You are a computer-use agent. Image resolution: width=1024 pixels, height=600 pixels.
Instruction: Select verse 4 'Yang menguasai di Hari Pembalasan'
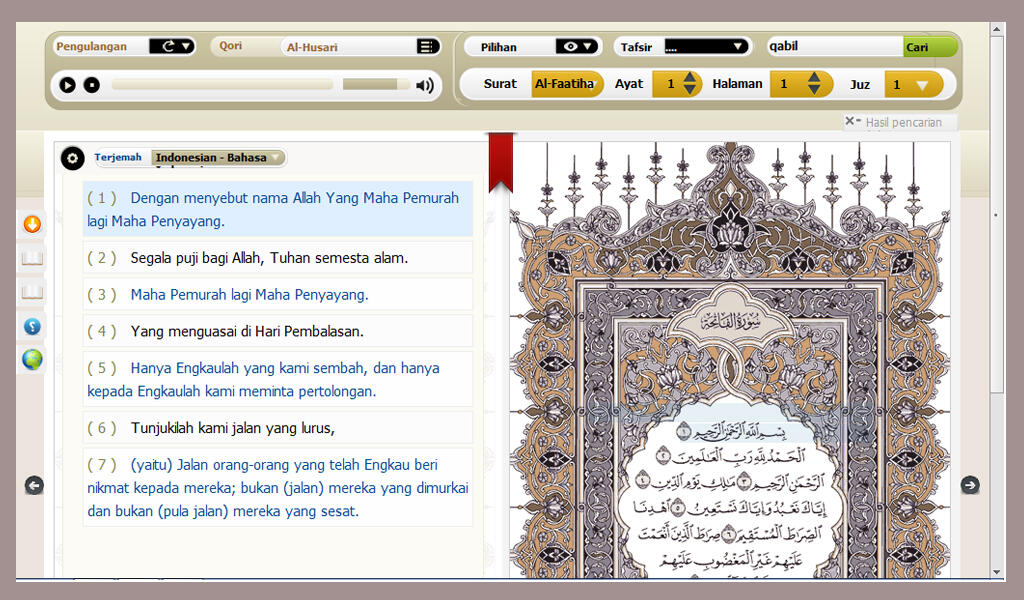pyautogui.click(x=278, y=331)
